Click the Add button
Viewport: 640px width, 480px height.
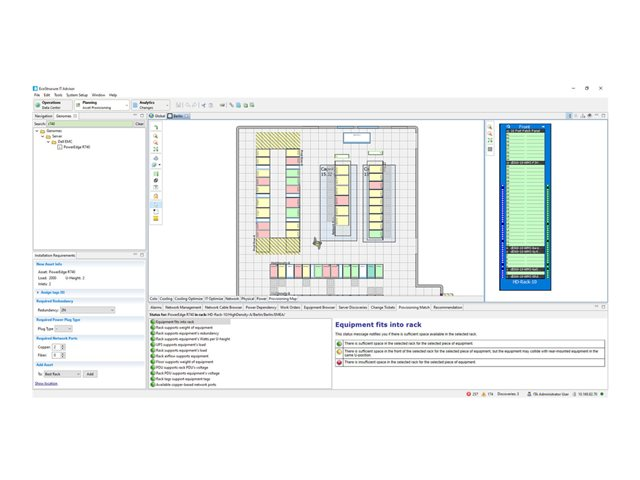pyautogui.click(x=90, y=374)
